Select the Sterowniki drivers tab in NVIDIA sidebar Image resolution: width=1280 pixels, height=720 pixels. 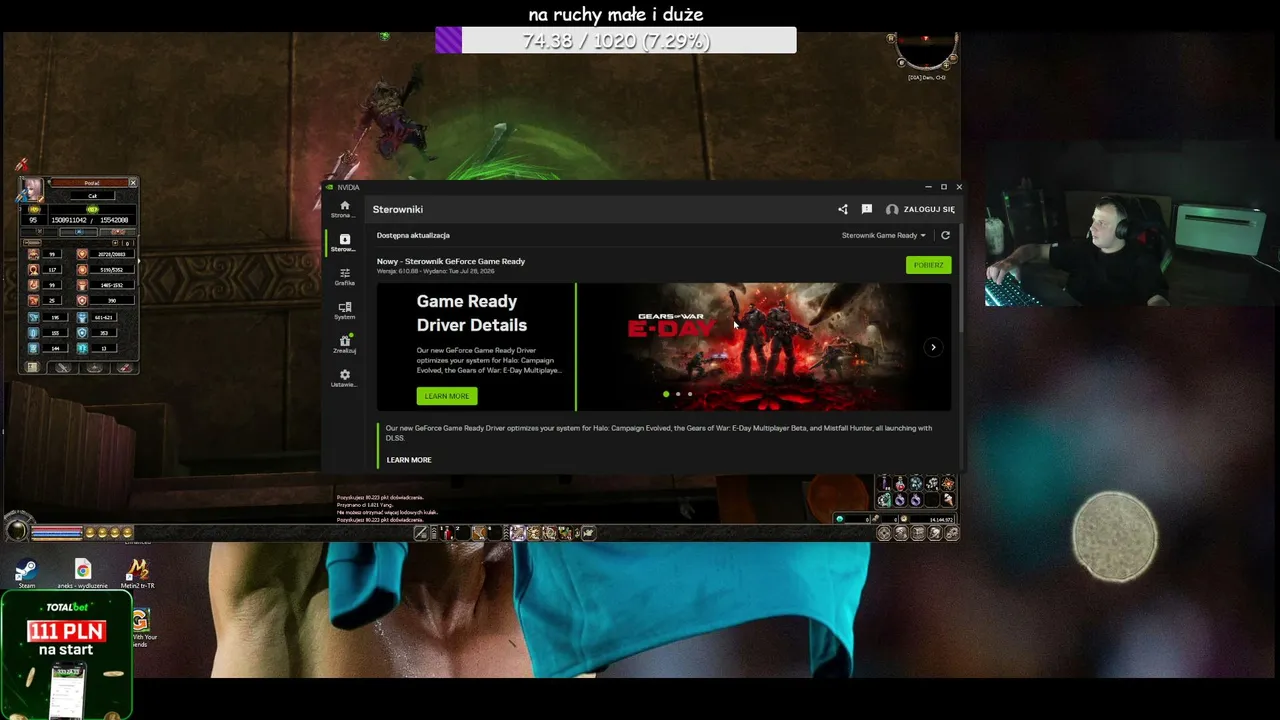(344, 243)
